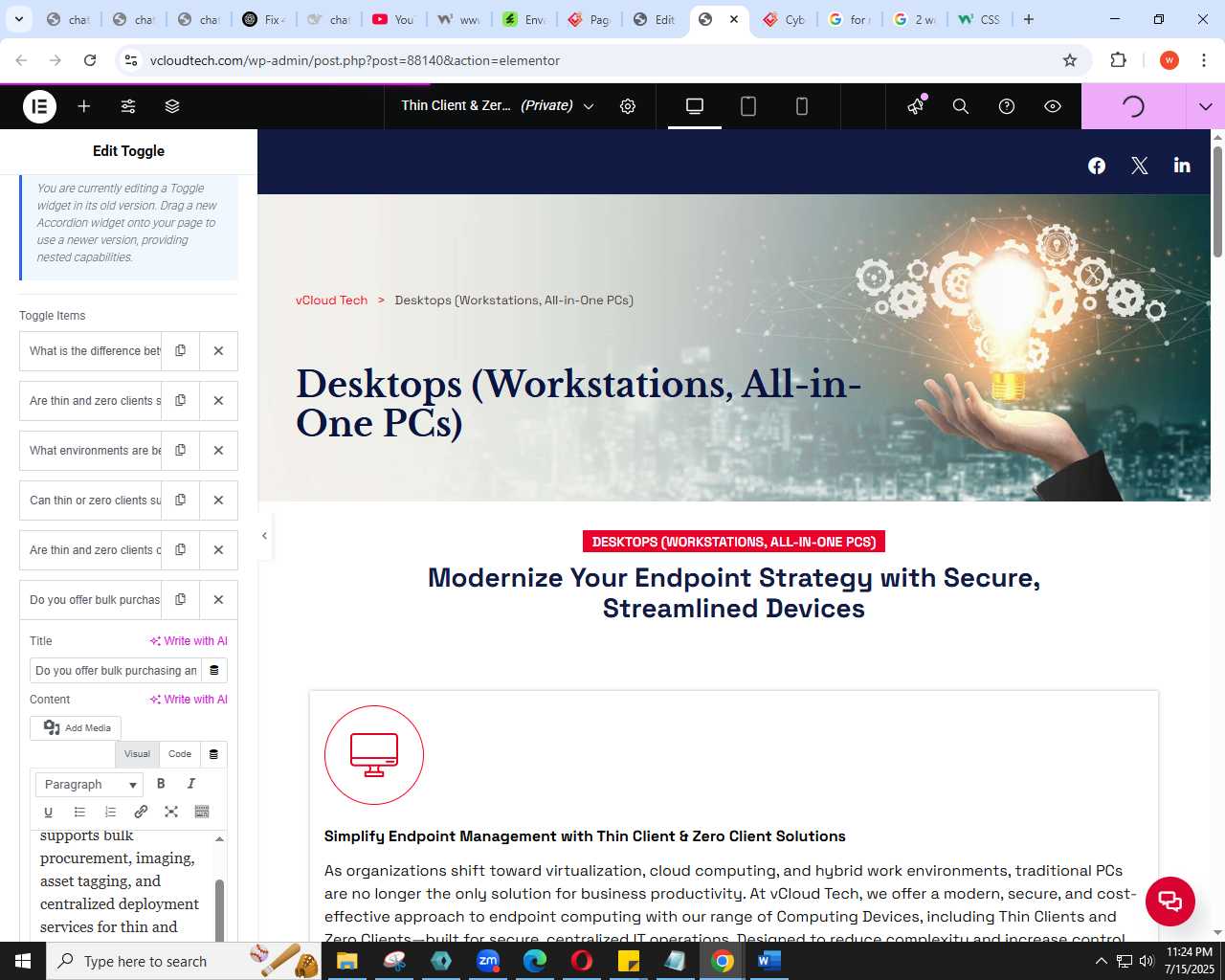Duplicate 'Can thin or zero clients' item
The image size is (1225, 980).
coord(180,501)
